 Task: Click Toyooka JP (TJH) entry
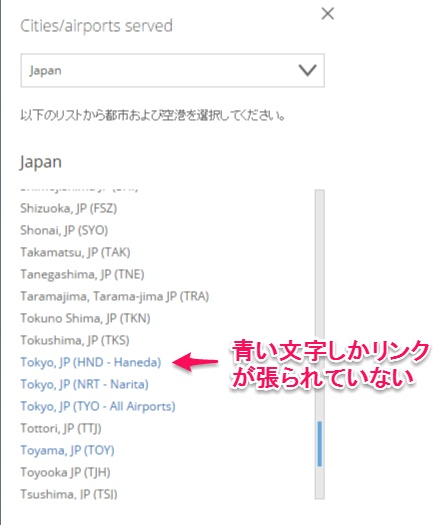[65, 472]
